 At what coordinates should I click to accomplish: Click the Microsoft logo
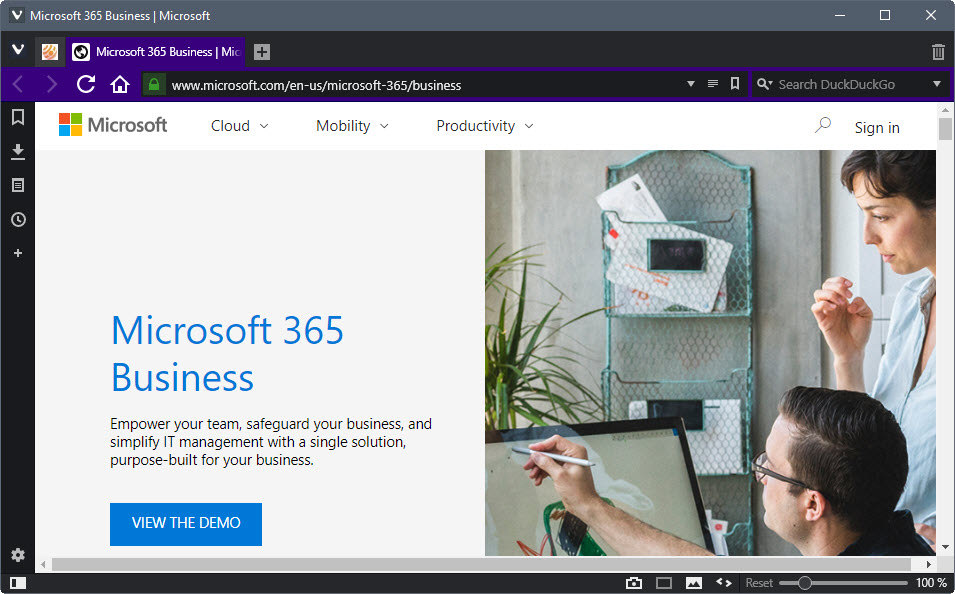[x=113, y=125]
